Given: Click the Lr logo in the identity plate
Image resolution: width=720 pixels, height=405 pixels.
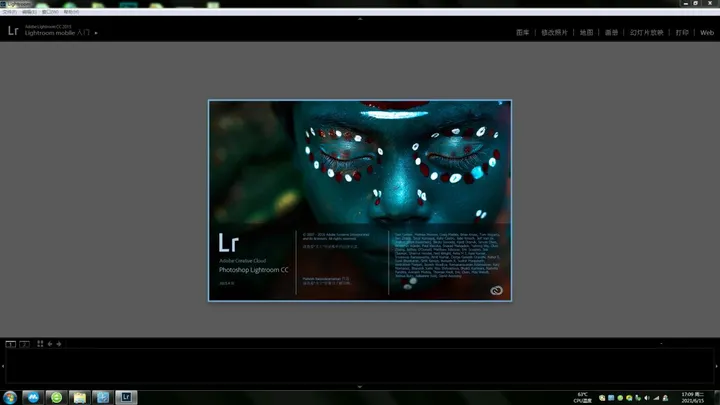Looking at the screenshot, I should point(13,31).
